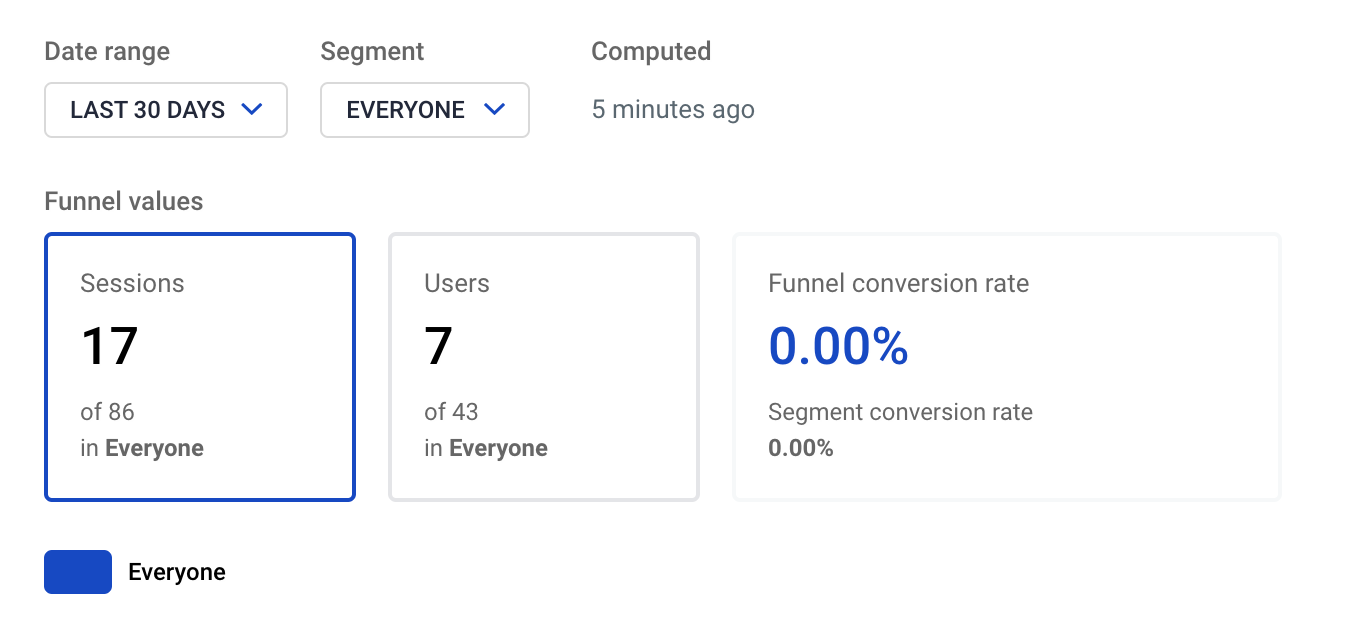This screenshot has height=636, width=1348.
Task: Select the Funnel conversion rate card
Action: point(1006,366)
